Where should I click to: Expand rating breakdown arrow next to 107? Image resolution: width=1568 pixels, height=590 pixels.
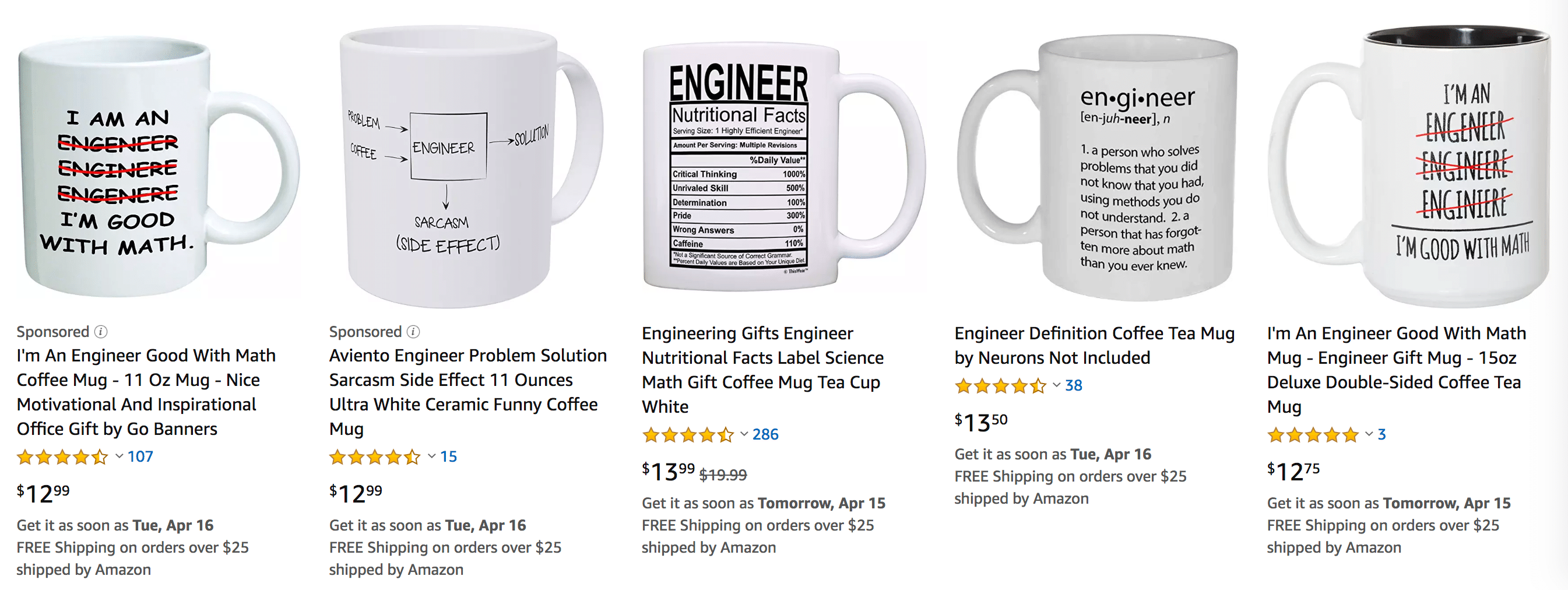[119, 456]
